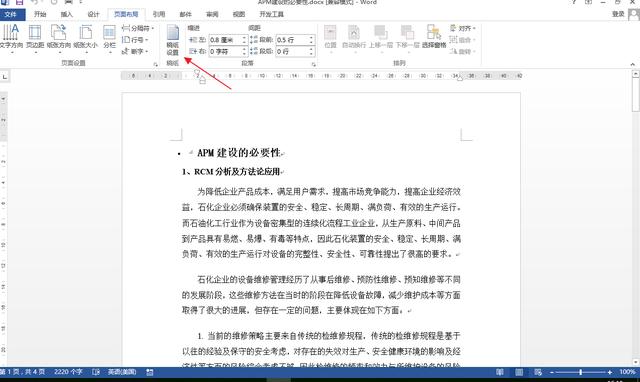Open the 文件 File tab
This screenshot has height=382, width=640.
coord(12,14)
